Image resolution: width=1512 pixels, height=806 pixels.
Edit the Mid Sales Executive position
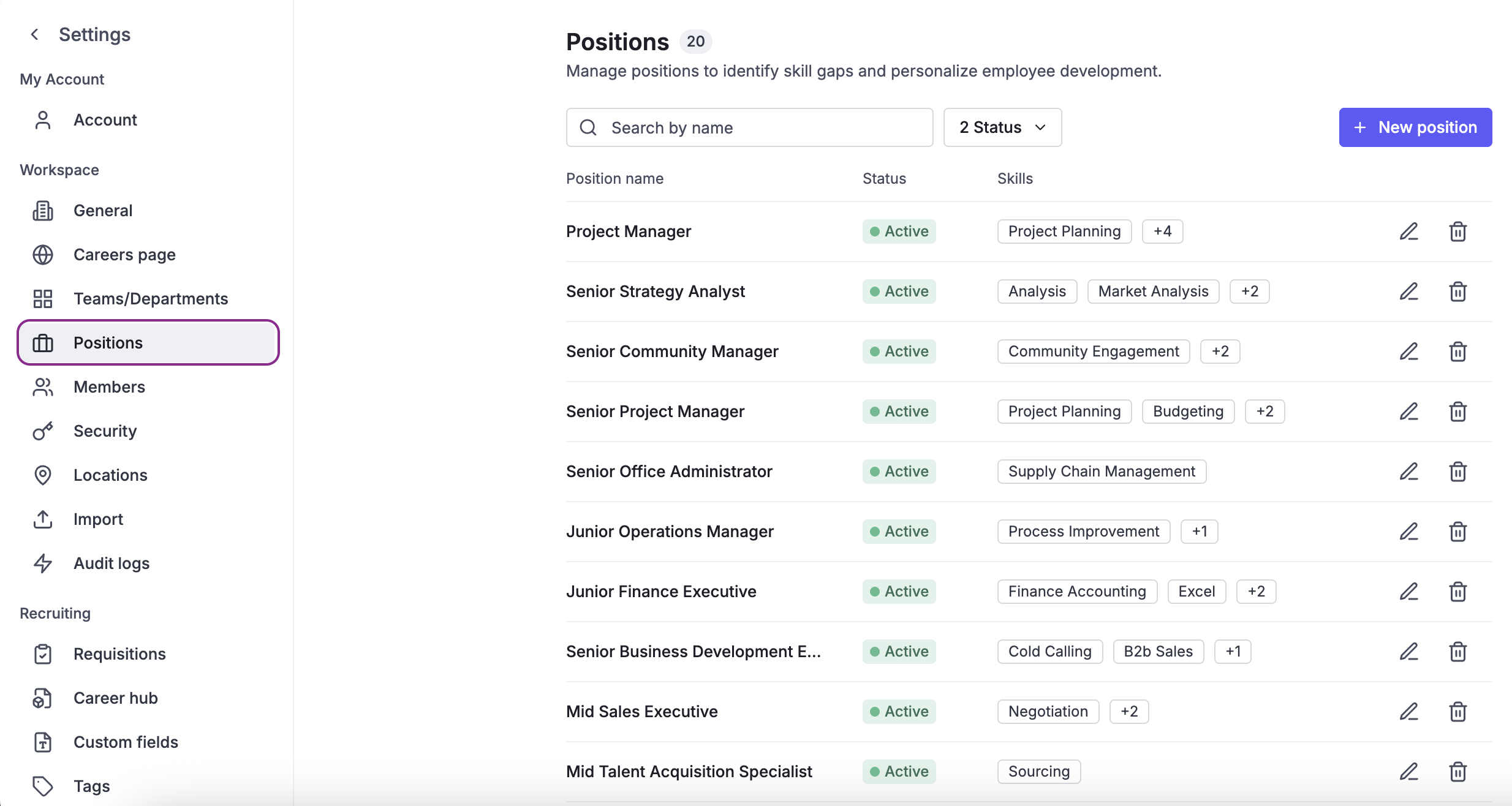point(1408,712)
